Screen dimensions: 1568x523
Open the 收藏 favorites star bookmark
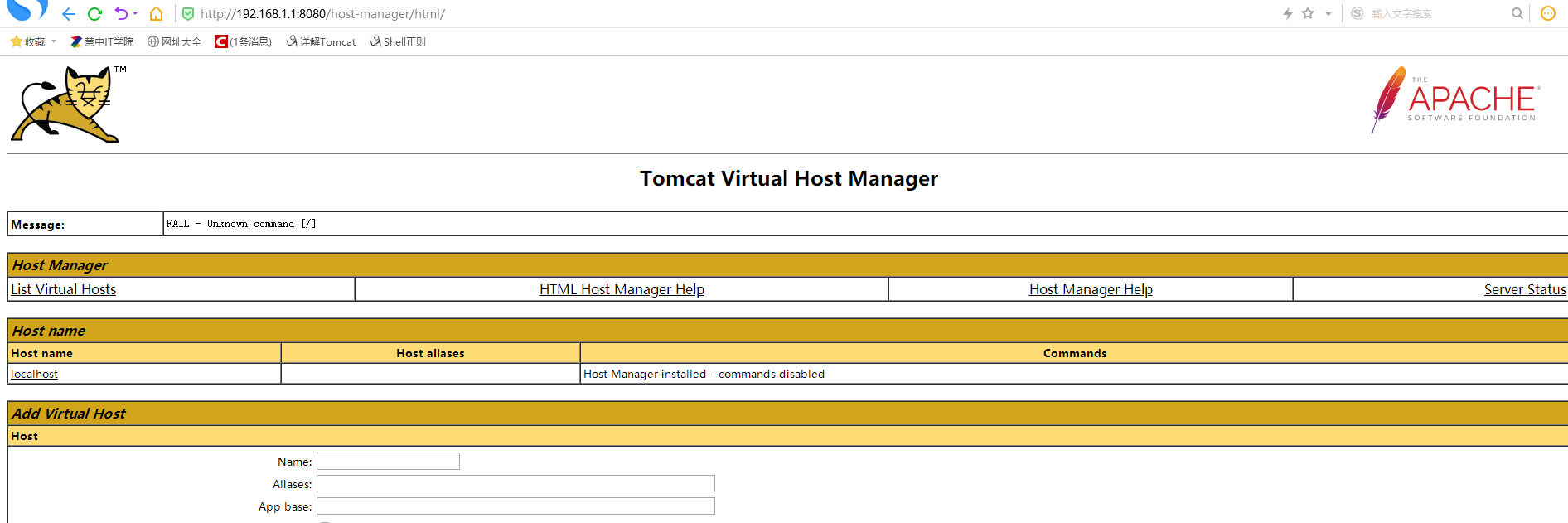click(28, 41)
